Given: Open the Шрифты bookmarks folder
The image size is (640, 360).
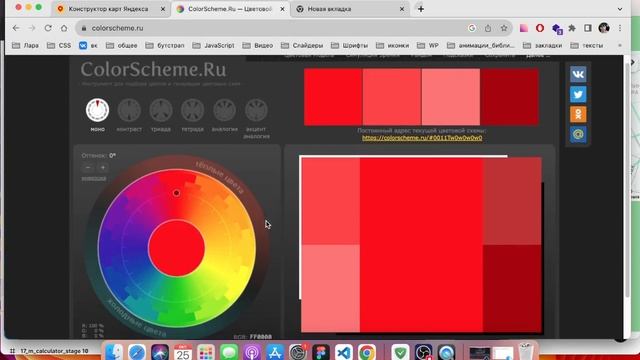Looking at the screenshot, I should (349, 45).
